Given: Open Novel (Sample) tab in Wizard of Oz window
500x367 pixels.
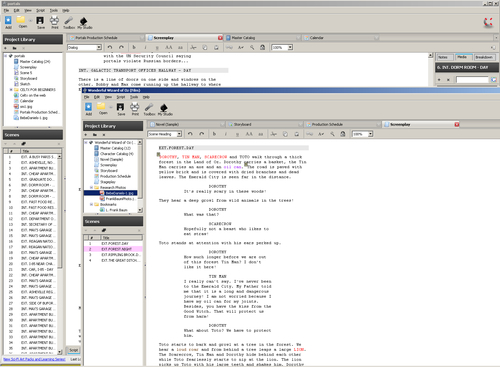Looking at the screenshot, I should pyautogui.click(x=187, y=124).
